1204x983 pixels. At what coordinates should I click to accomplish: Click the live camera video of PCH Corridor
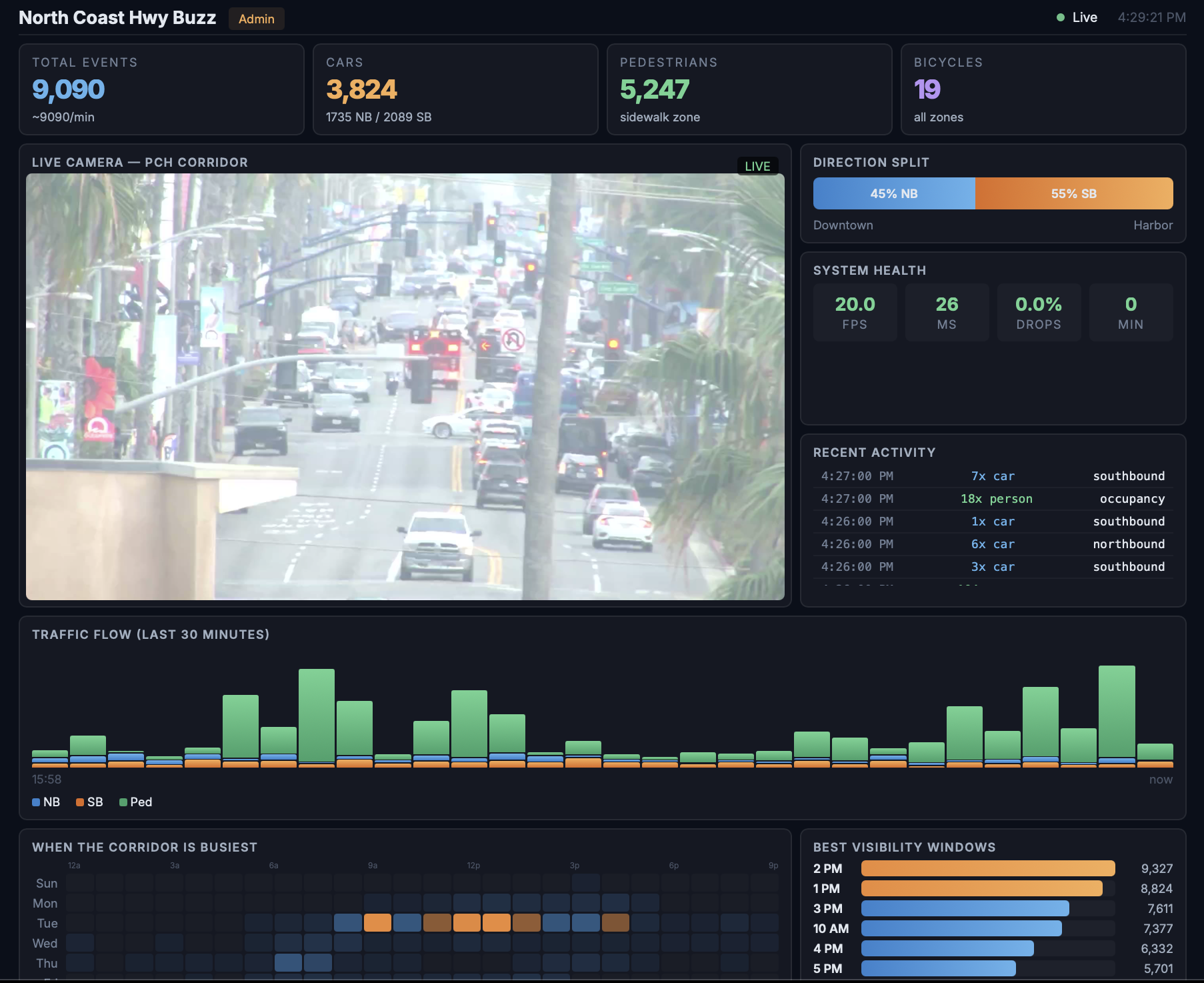click(x=406, y=386)
